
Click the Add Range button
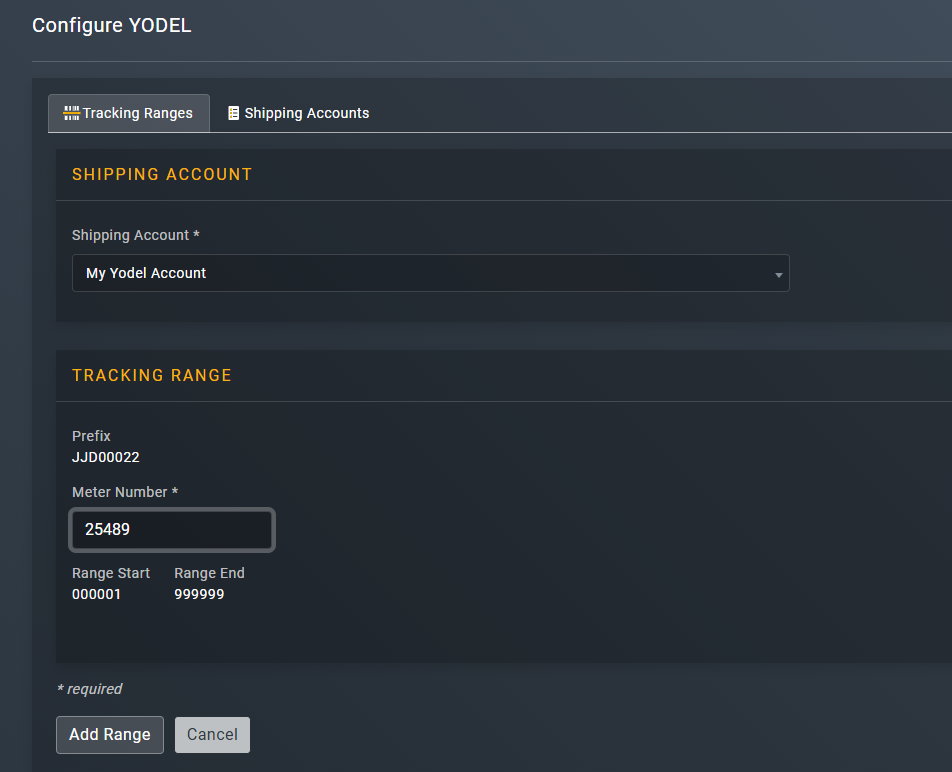(x=110, y=734)
